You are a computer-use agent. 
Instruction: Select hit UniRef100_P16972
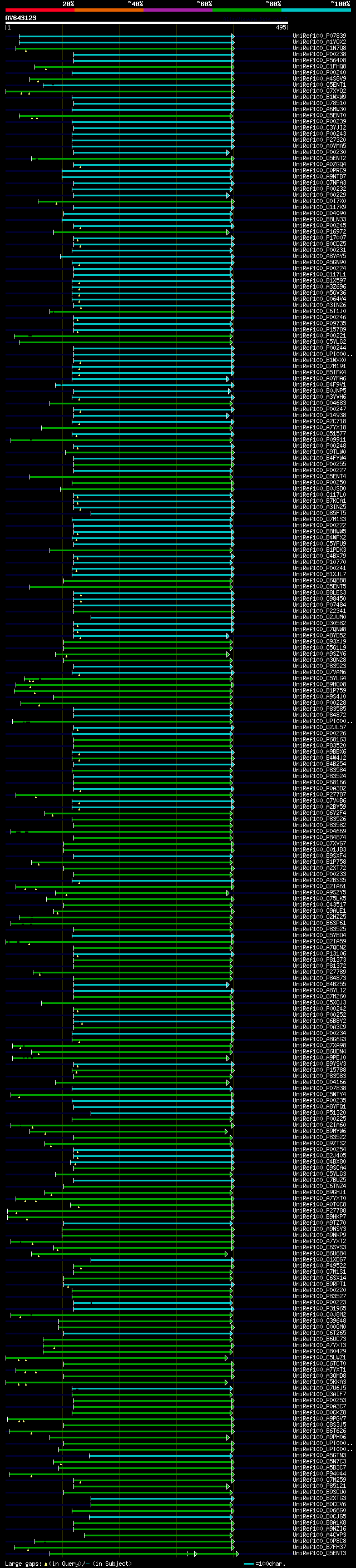point(319,231)
